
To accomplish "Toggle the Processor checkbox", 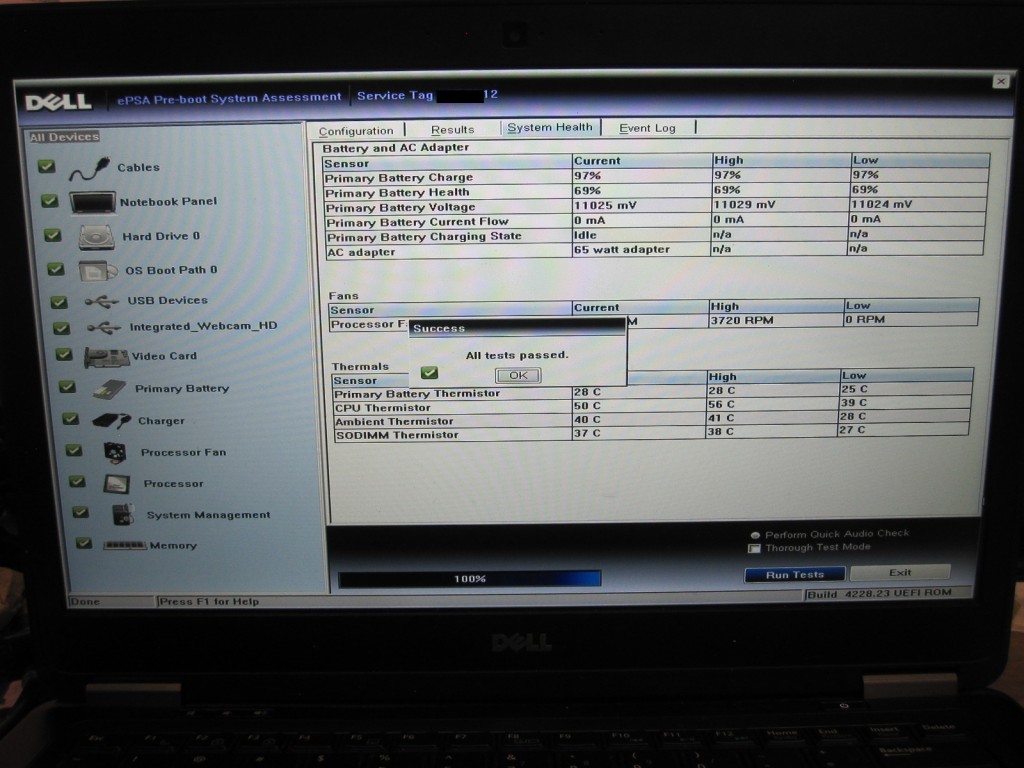I will coord(77,481).
